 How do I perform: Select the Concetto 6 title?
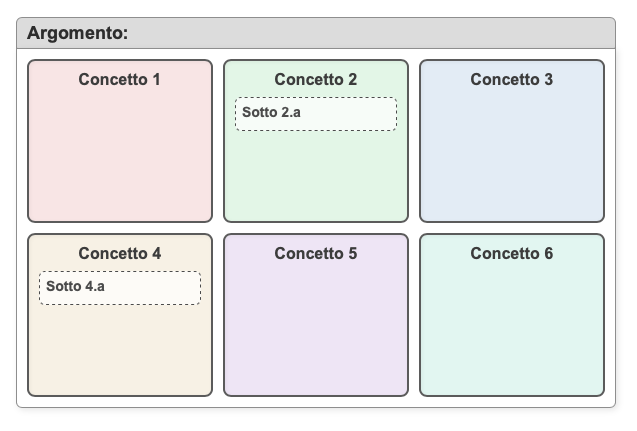pyautogui.click(x=511, y=253)
